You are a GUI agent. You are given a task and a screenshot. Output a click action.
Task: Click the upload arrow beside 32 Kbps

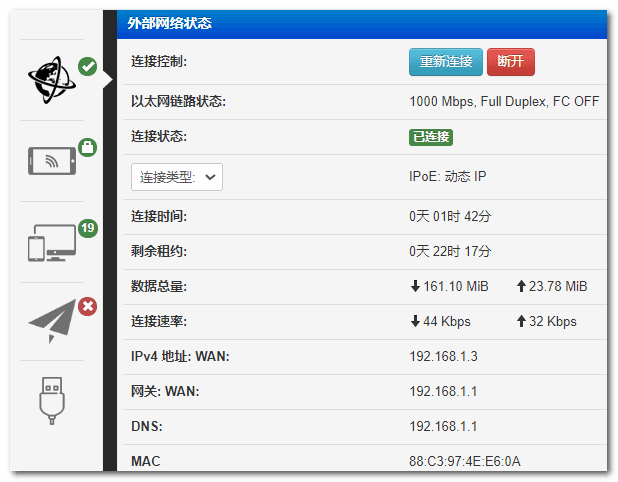pos(521,322)
